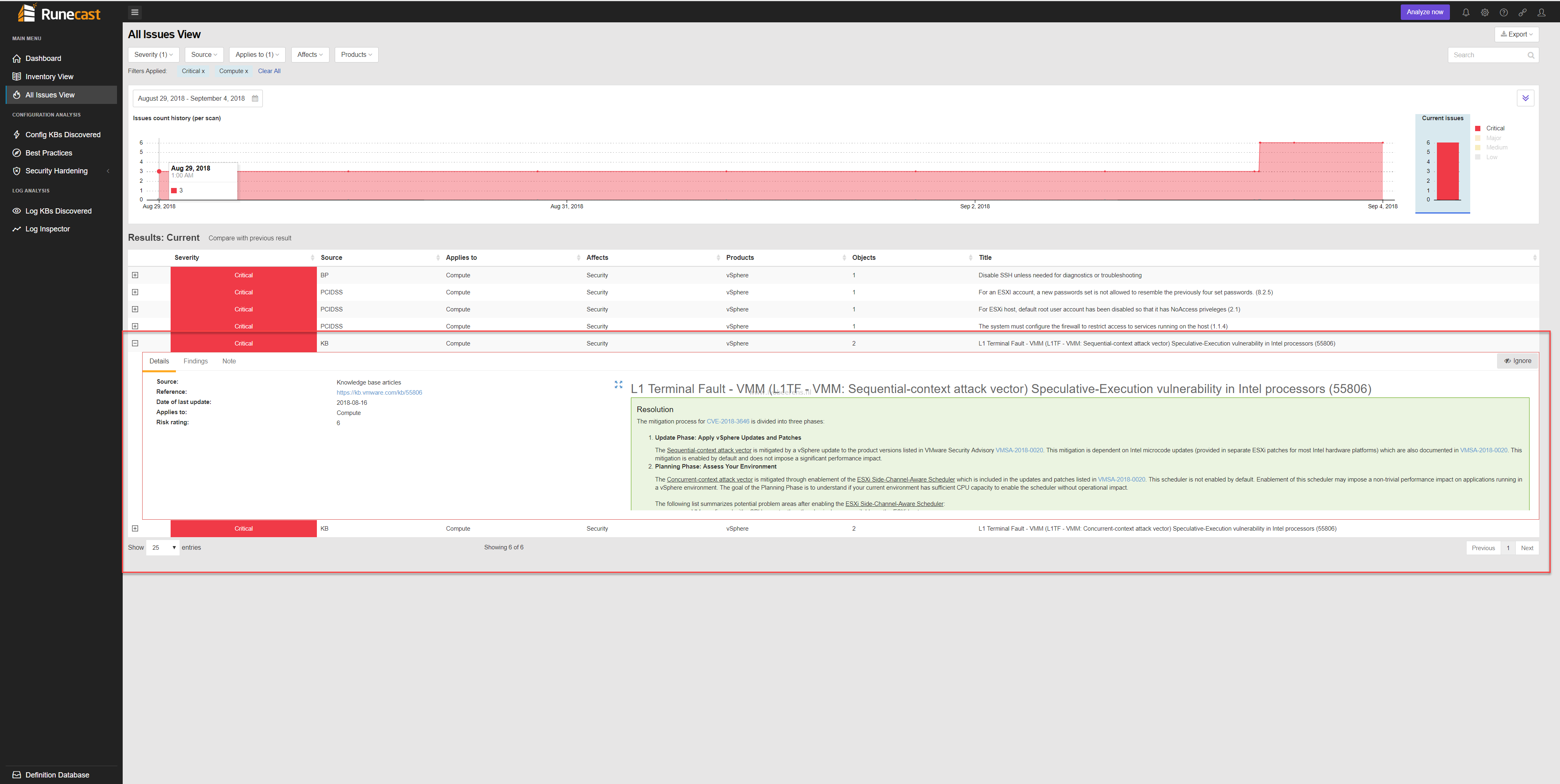Image resolution: width=1560 pixels, height=784 pixels.
Task: Open All Issues View in sidebar
Action: (x=61, y=95)
